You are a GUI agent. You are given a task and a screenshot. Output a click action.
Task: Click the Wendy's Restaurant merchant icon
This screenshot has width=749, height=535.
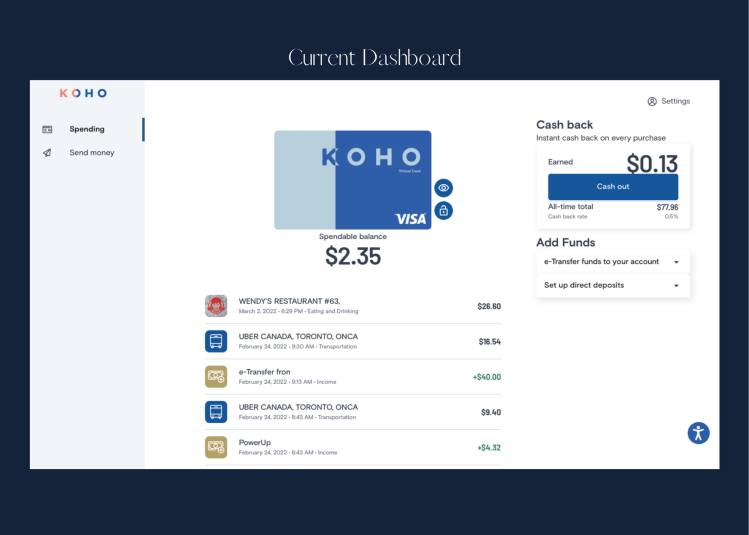216,306
